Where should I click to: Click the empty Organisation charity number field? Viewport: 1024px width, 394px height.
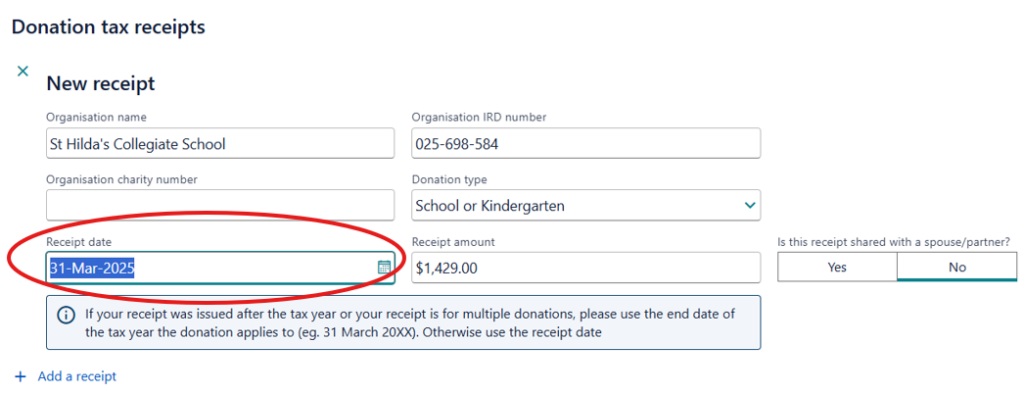(220, 206)
